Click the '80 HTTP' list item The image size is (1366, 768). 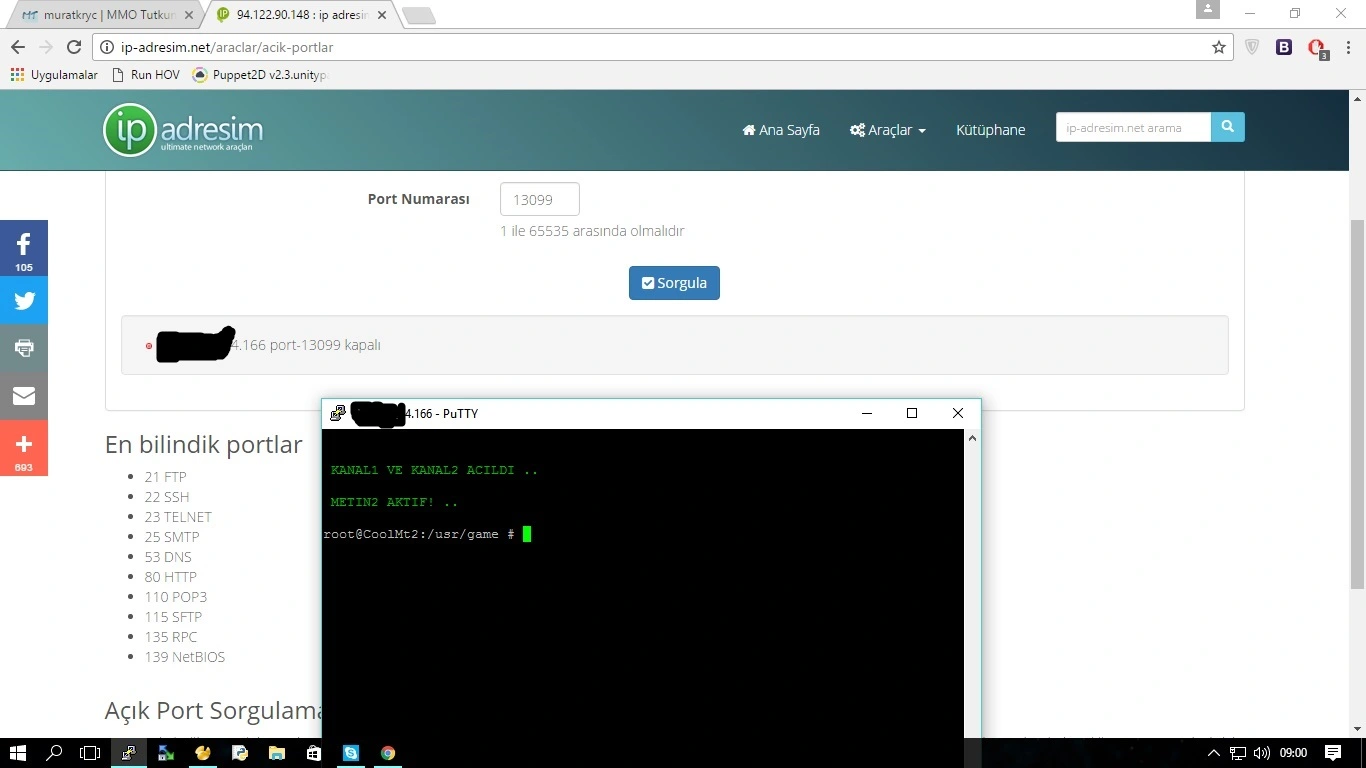(x=170, y=577)
